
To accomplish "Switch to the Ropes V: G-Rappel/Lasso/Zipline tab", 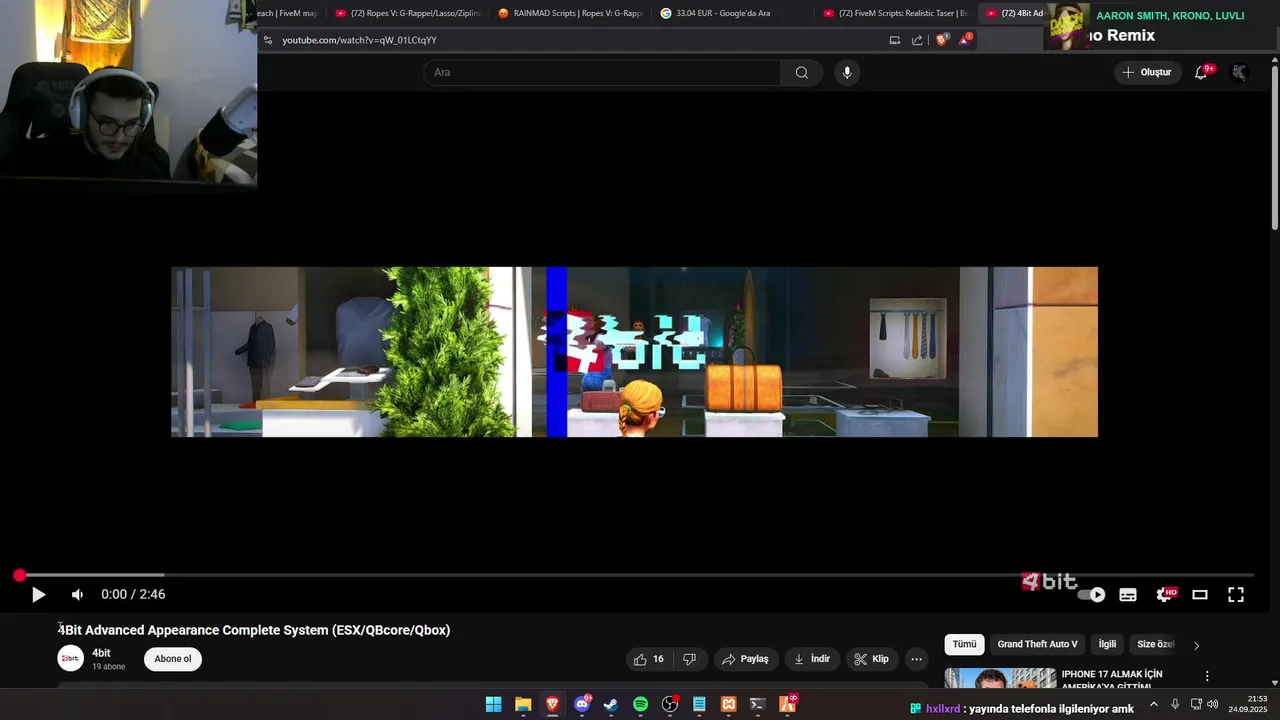I will click(x=408, y=13).
